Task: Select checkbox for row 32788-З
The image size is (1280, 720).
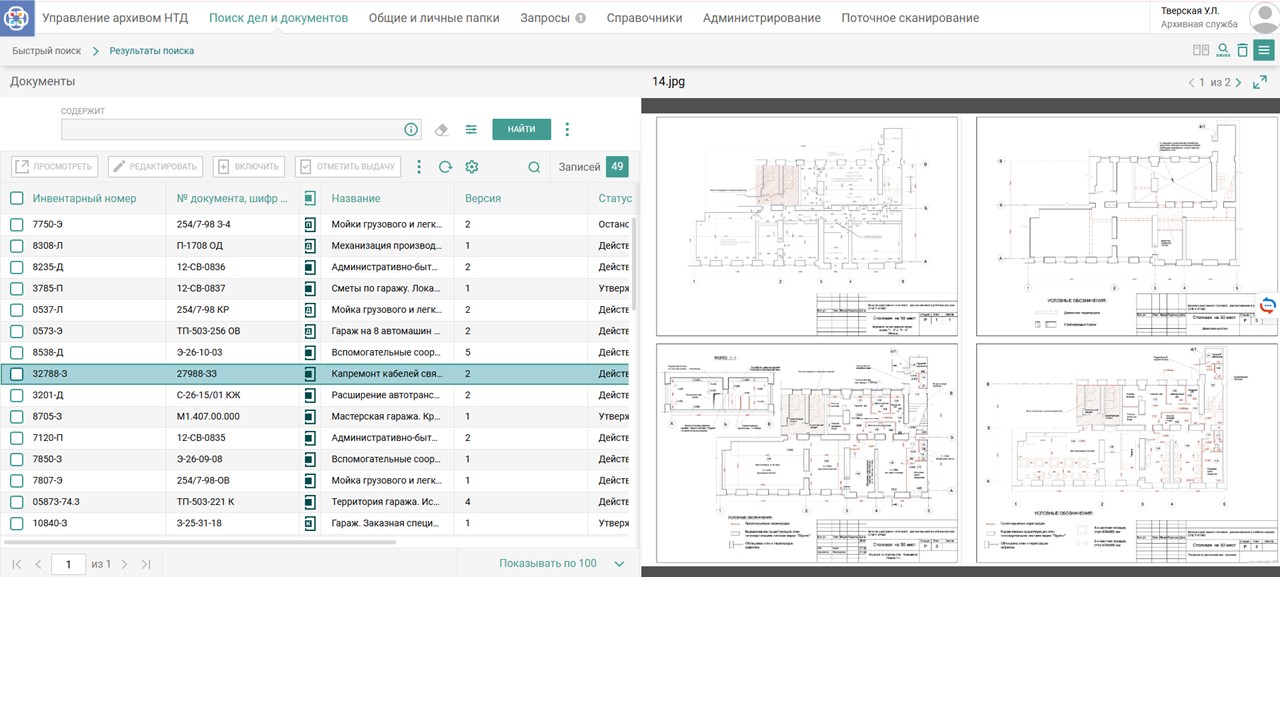Action: [x=17, y=374]
